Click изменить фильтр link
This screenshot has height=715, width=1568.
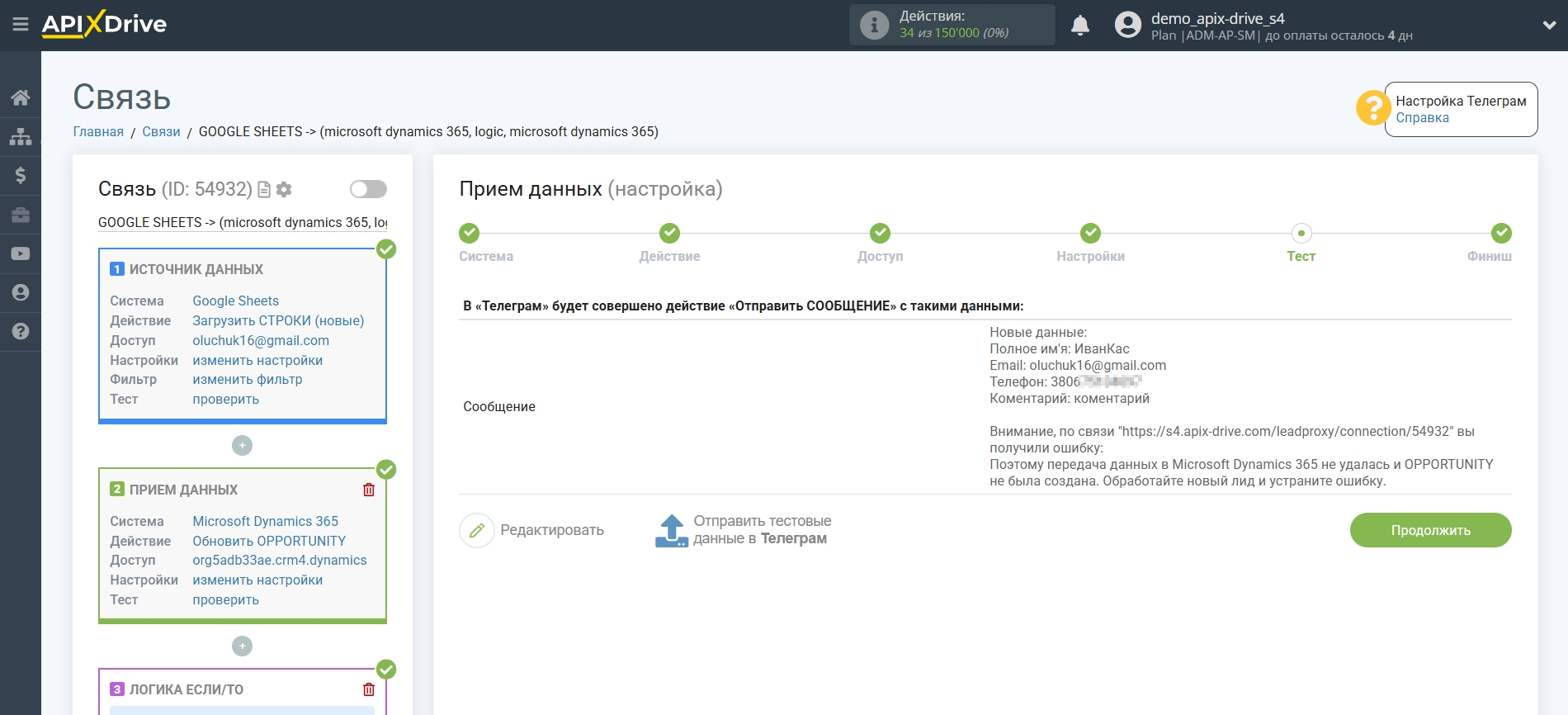click(x=248, y=379)
